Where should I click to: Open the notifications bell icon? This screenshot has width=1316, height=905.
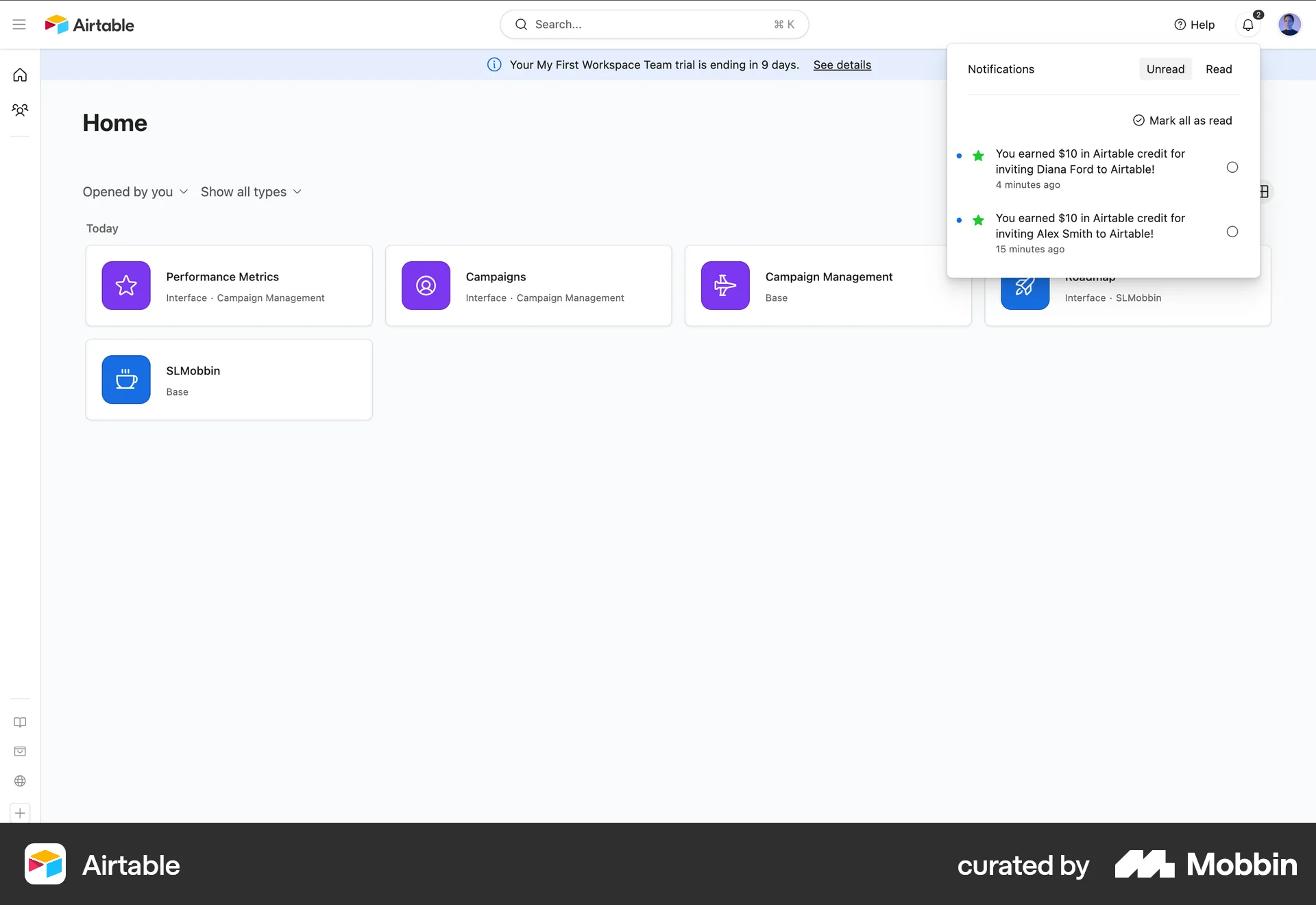point(1247,24)
